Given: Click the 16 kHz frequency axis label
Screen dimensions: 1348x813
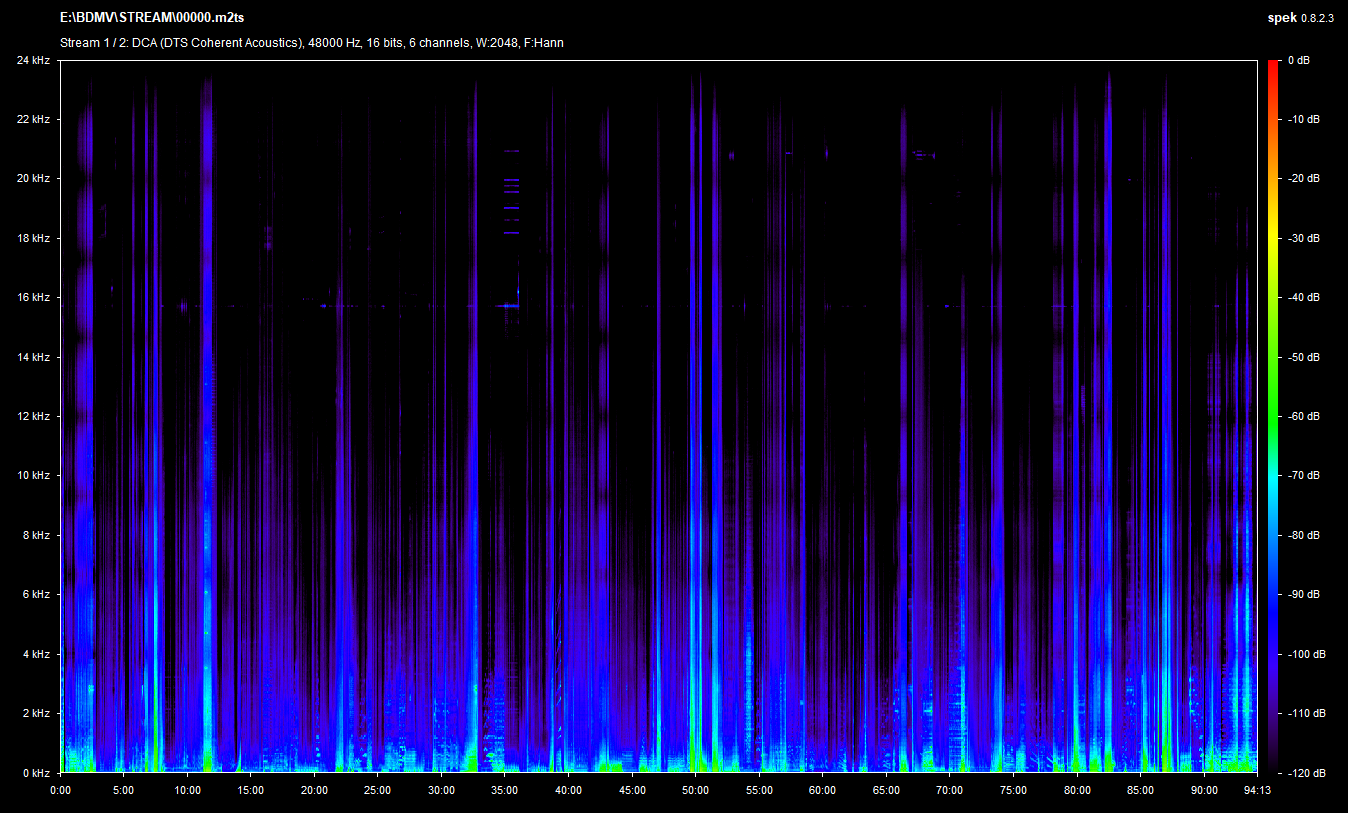Looking at the screenshot, I should click(x=33, y=298).
